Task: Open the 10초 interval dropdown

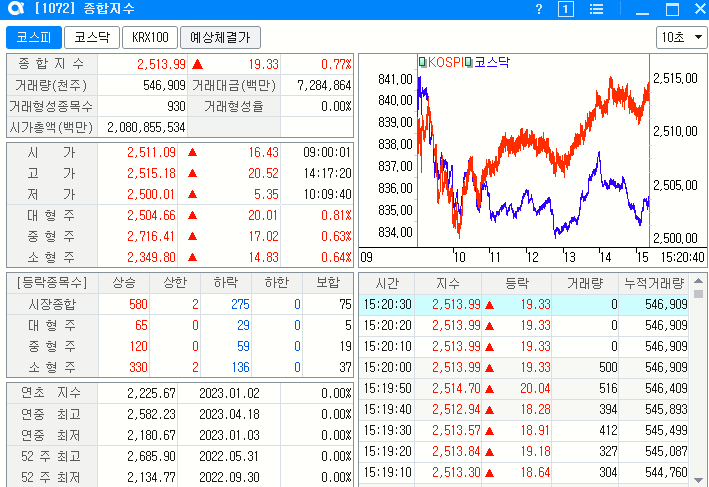Action: [x=681, y=37]
